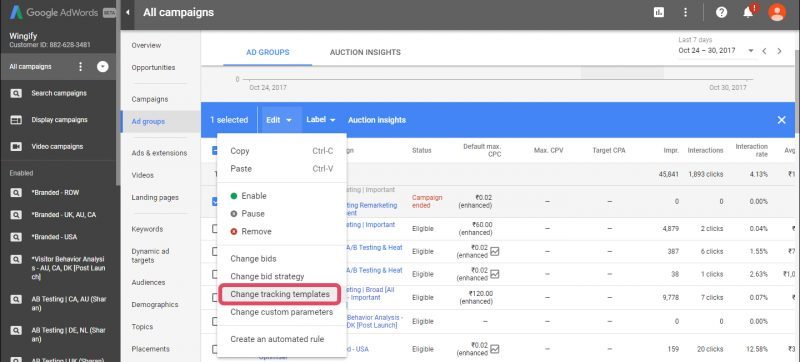This screenshot has width=800, height=362.
Task: Choose Enable from Edit menu
Action: (282, 196)
